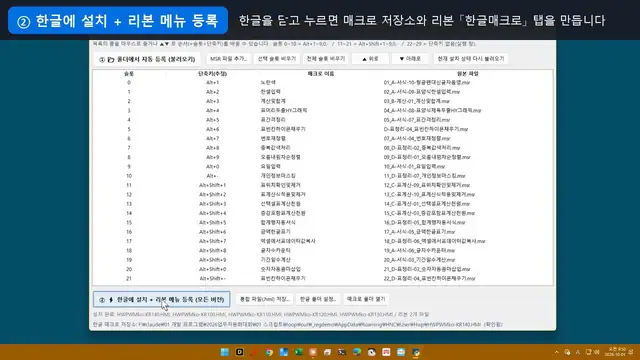640x360 pixels.
Task: Select macro name 엑셀에서표데이터값복사
Action: (x=288, y=241)
